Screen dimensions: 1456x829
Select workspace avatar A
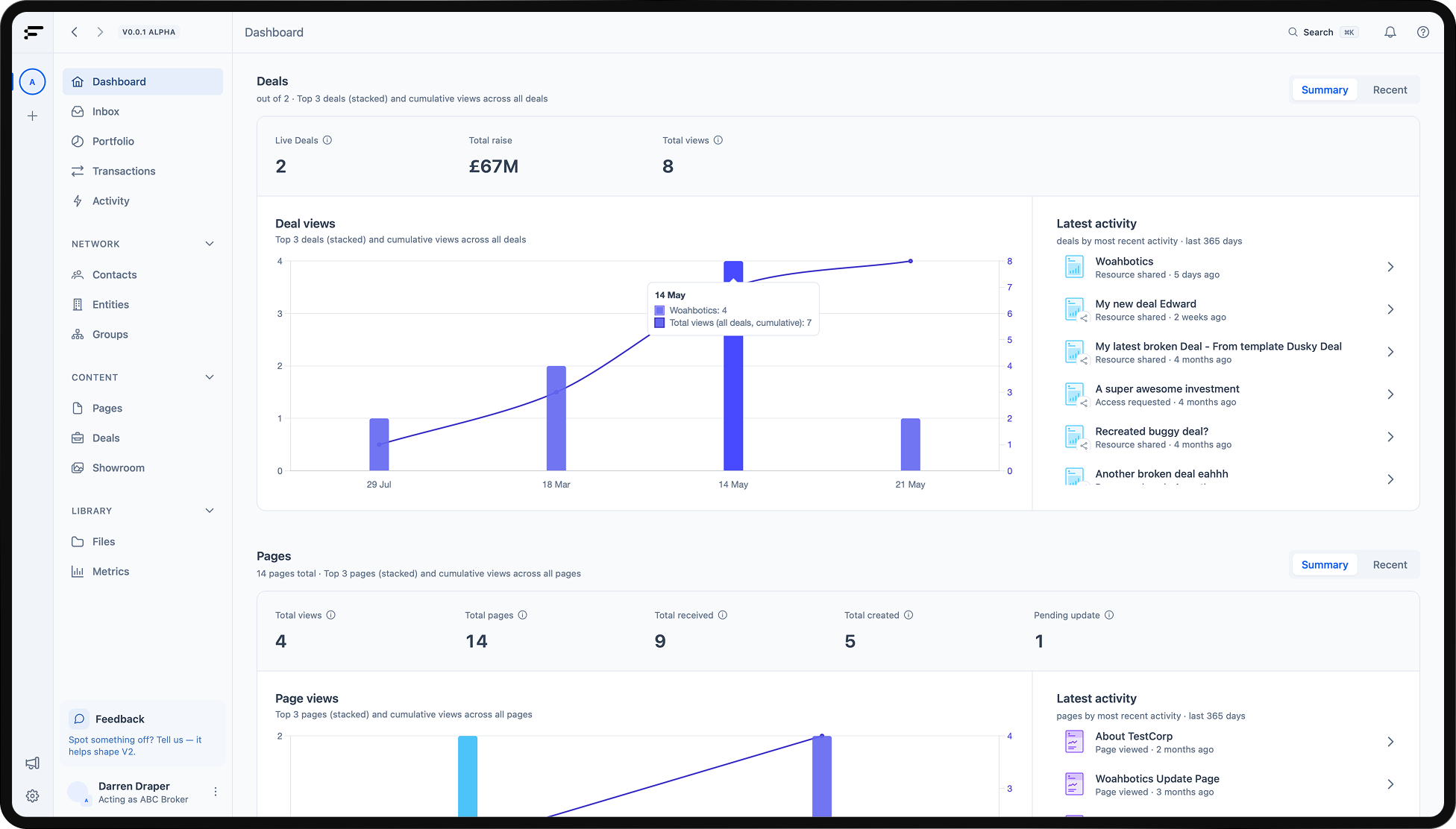coord(32,82)
